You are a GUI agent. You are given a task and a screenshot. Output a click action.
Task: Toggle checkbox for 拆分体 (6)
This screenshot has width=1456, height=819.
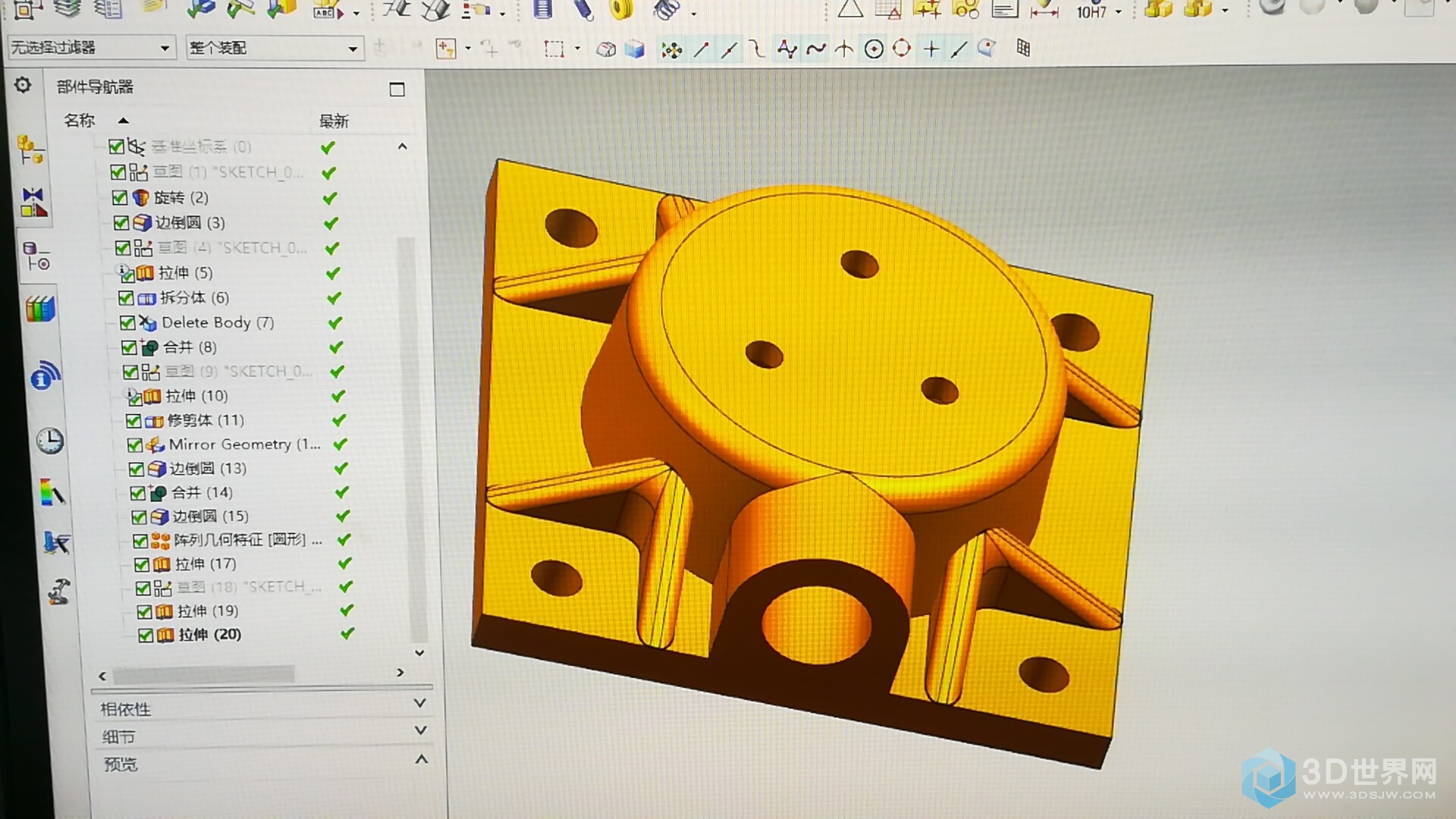(x=126, y=298)
